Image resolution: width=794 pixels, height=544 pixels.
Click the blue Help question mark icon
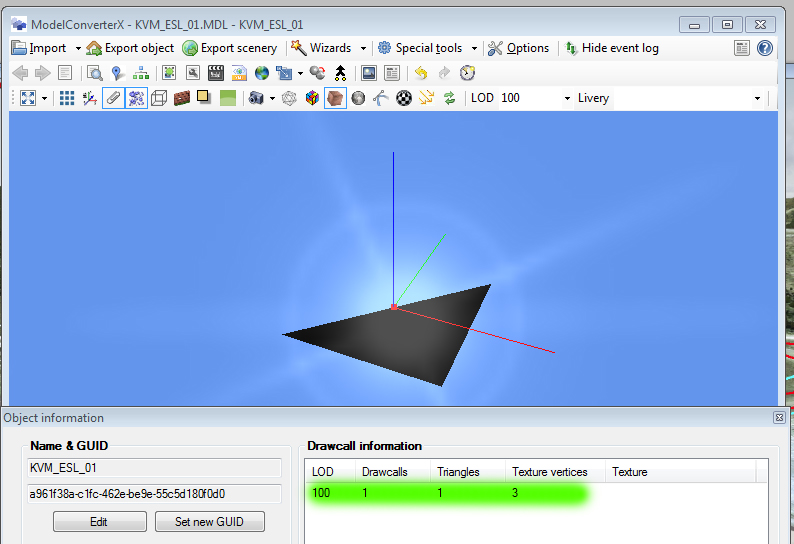pyautogui.click(x=765, y=48)
